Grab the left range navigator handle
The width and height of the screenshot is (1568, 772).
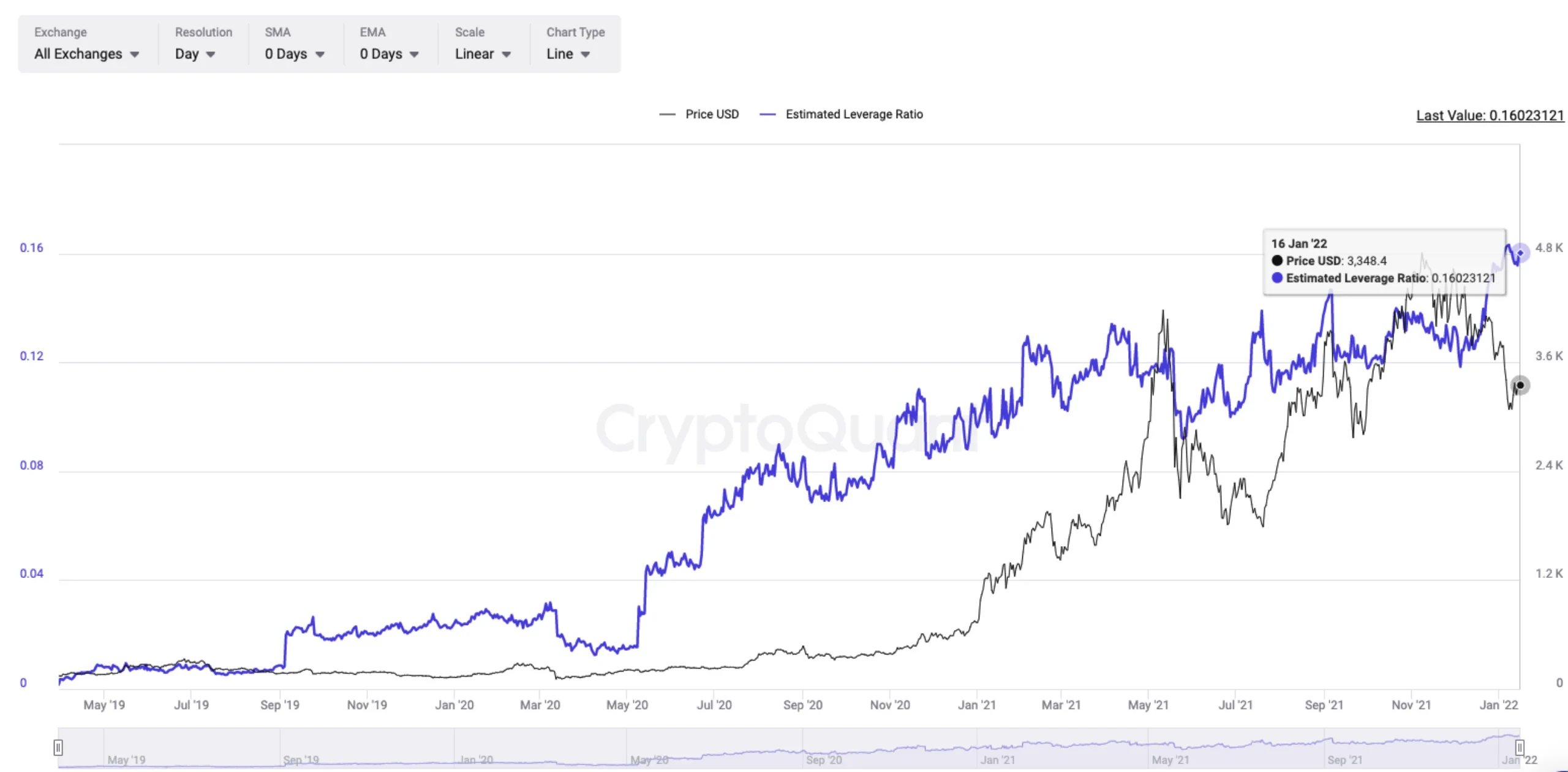pyautogui.click(x=58, y=747)
